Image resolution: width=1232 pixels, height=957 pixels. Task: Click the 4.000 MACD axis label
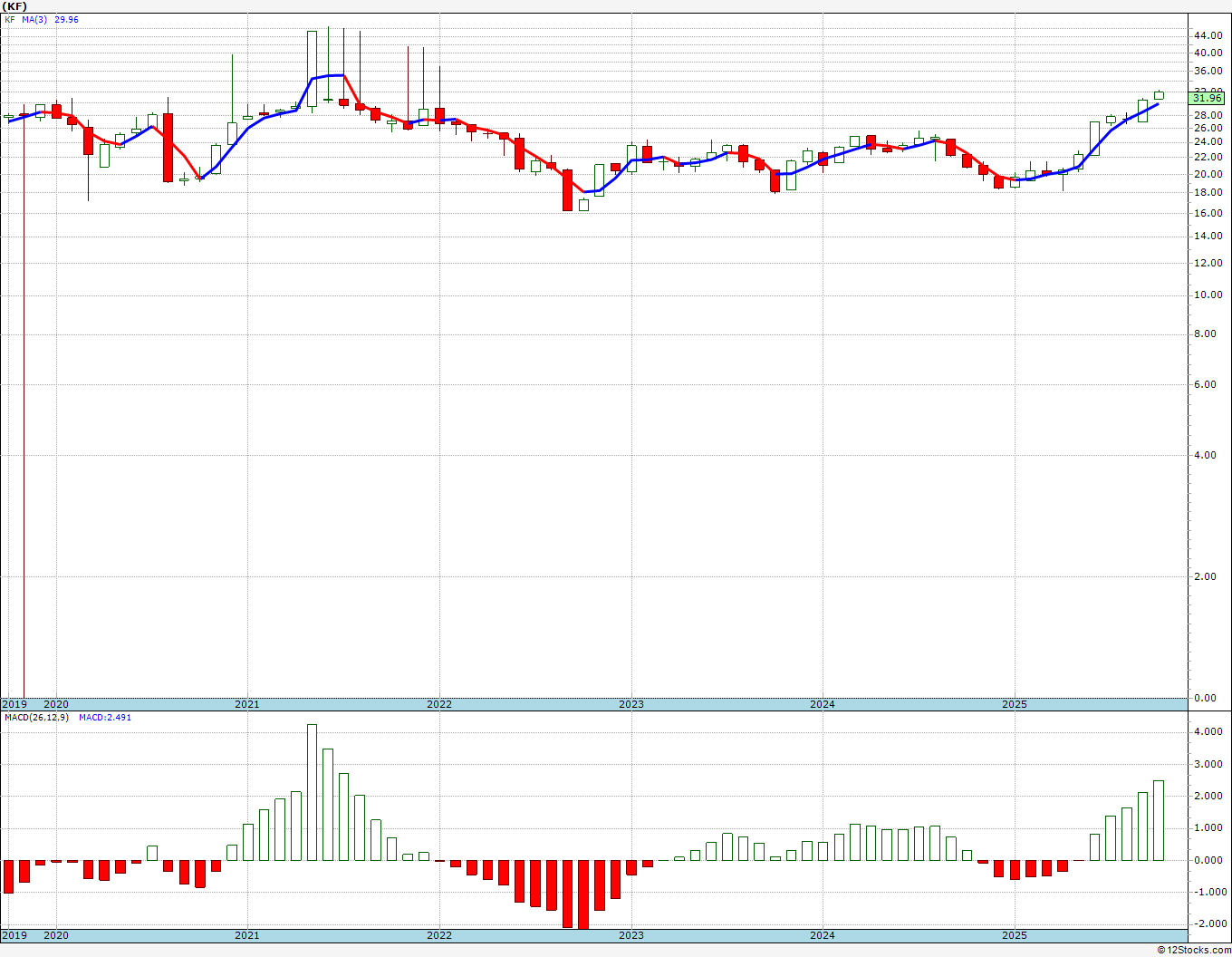click(1208, 732)
